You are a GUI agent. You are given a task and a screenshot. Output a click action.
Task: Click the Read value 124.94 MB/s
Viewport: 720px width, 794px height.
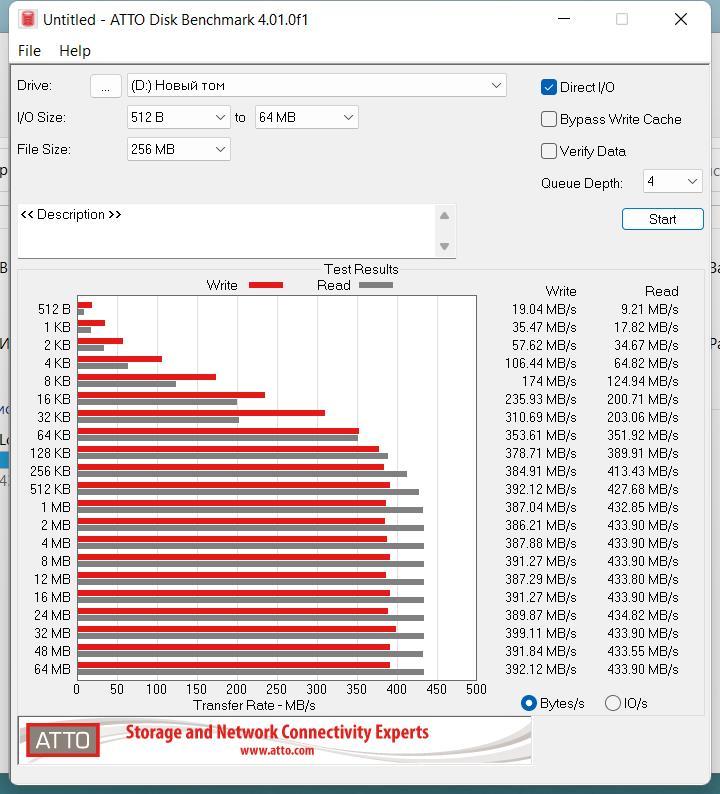[x=643, y=381]
